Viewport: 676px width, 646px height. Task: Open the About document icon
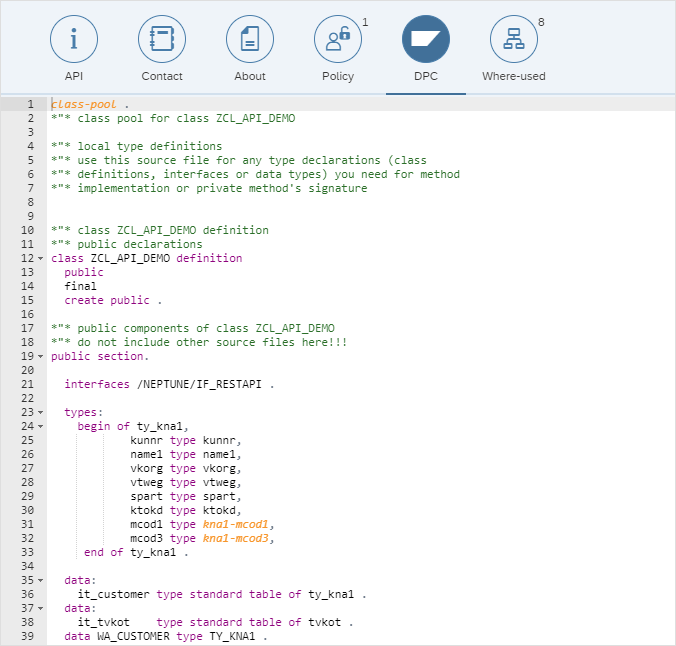[250, 39]
